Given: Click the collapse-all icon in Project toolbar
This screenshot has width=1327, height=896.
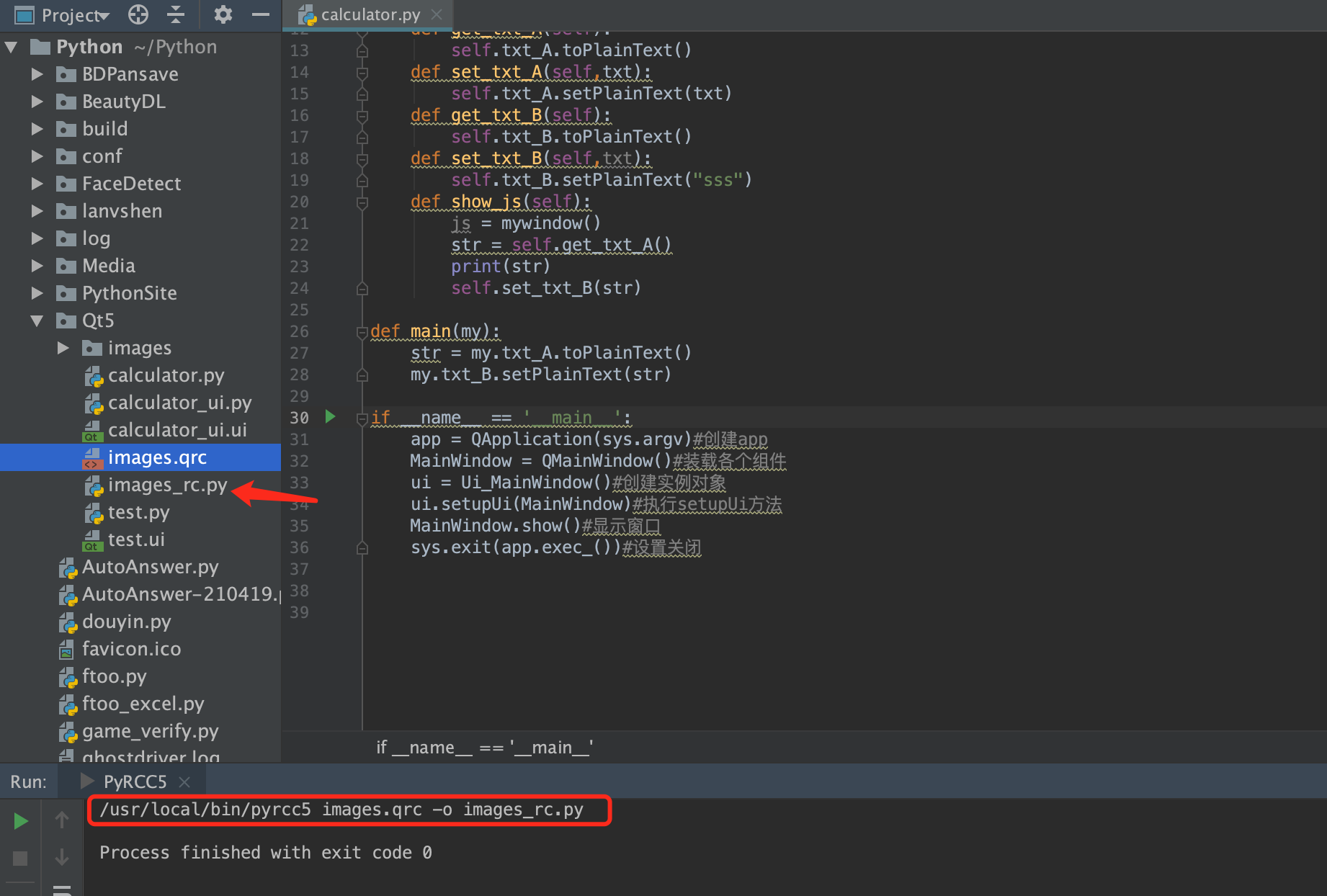Looking at the screenshot, I should (175, 14).
